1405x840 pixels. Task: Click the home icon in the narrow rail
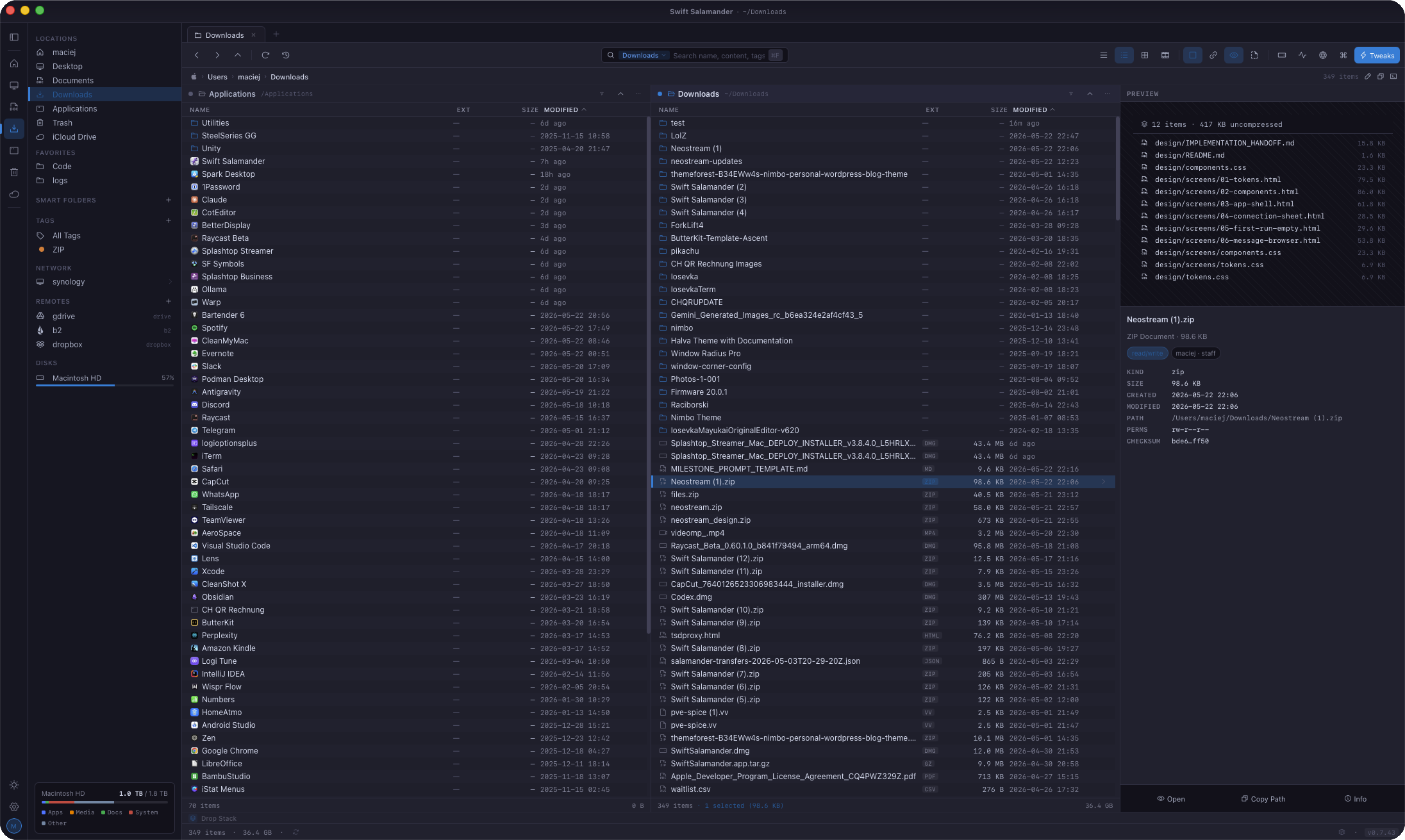[x=14, y=63]
